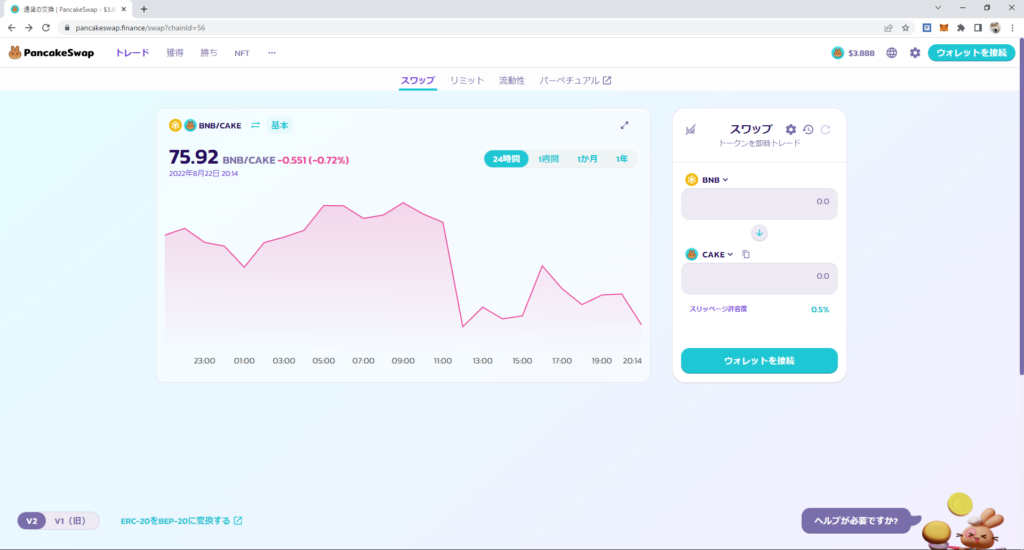Screen dimensions: 1024x550
Task: Open the トレード nav menu
Action: (133, 53)
